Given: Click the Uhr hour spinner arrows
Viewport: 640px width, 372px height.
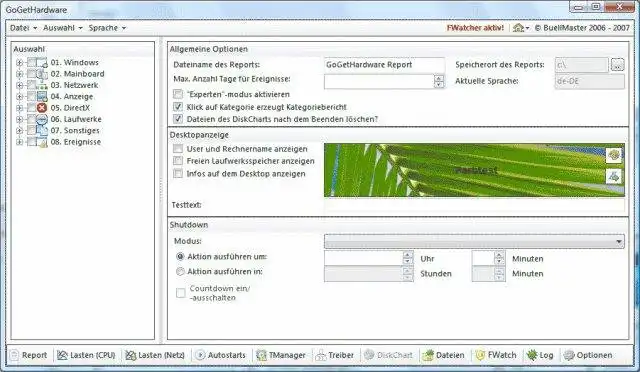Looking at the screenshot, I should [408, 258].
